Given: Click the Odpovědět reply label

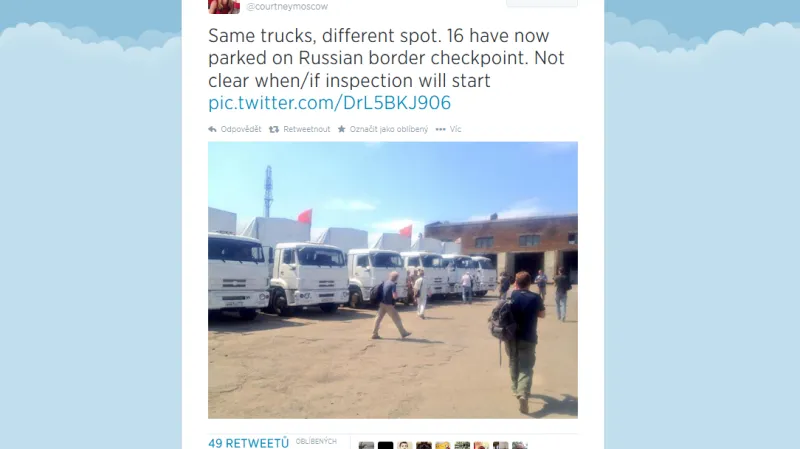Looking at the screenshot, I should coord(241,130).
